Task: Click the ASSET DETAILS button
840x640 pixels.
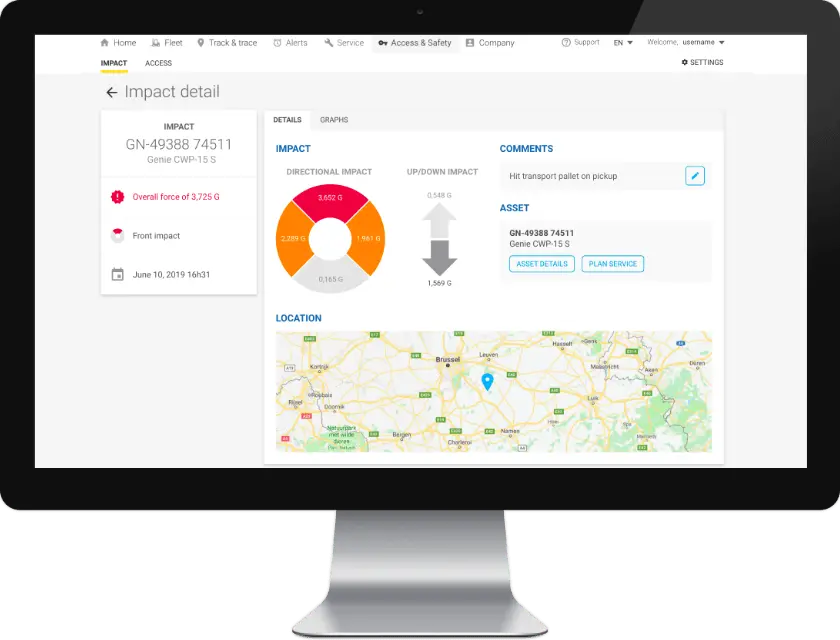Action: (x=542, y=263)
